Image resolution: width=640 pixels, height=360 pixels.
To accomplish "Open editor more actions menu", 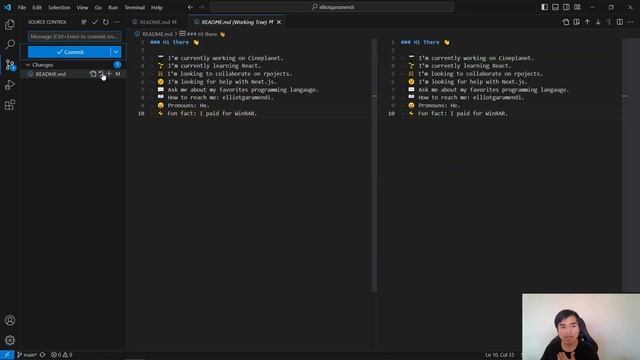I will (x=631, y=22).
